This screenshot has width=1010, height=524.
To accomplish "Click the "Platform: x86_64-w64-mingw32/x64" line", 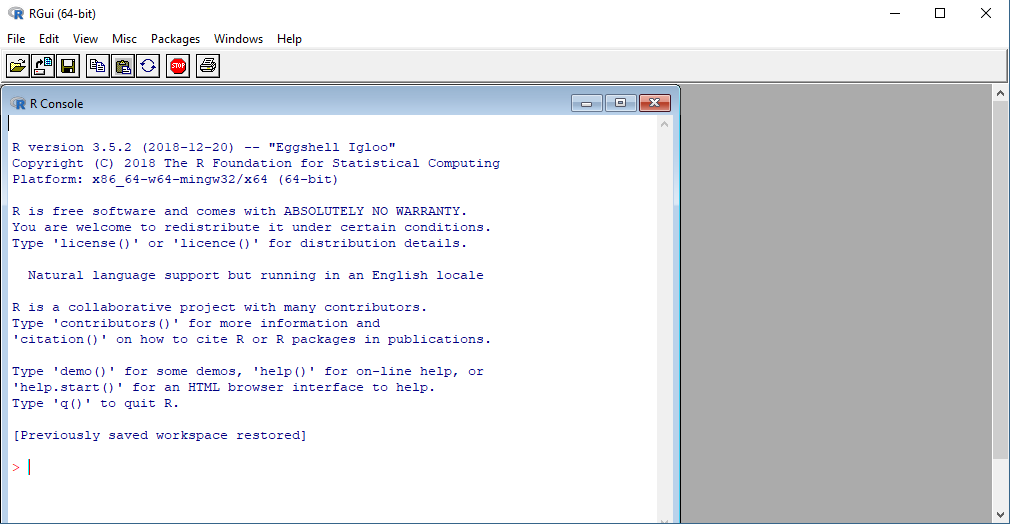I will 175,180.
